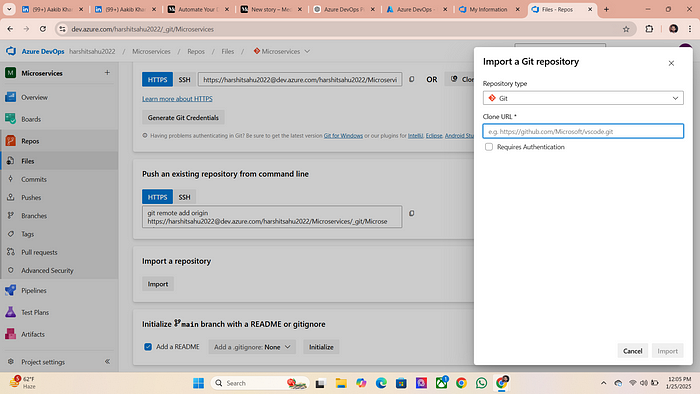
Task: Click the HTTPS clone URL text field
Action: point(300,79)
